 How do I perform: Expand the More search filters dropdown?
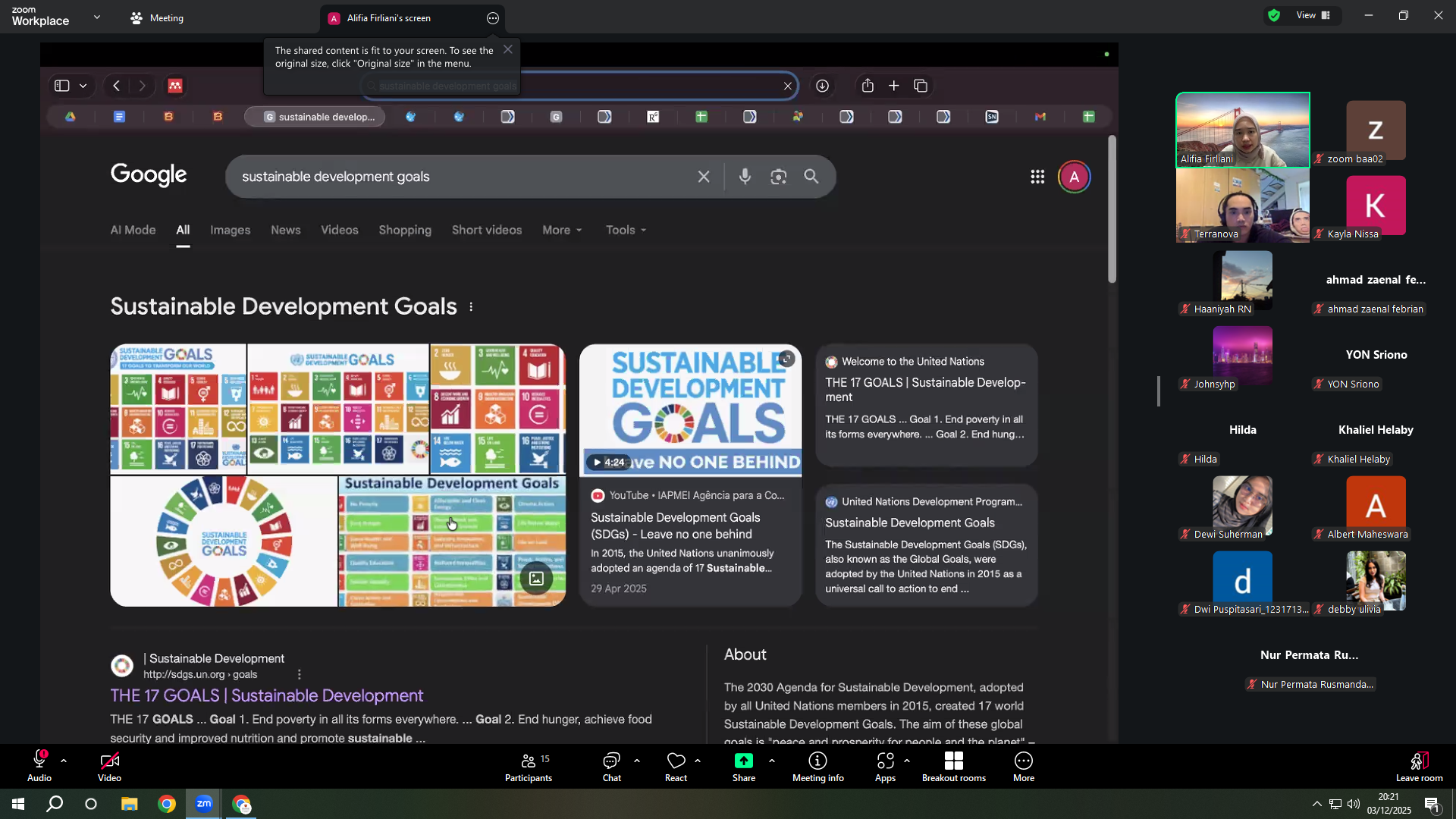click(x=562, y=230)
